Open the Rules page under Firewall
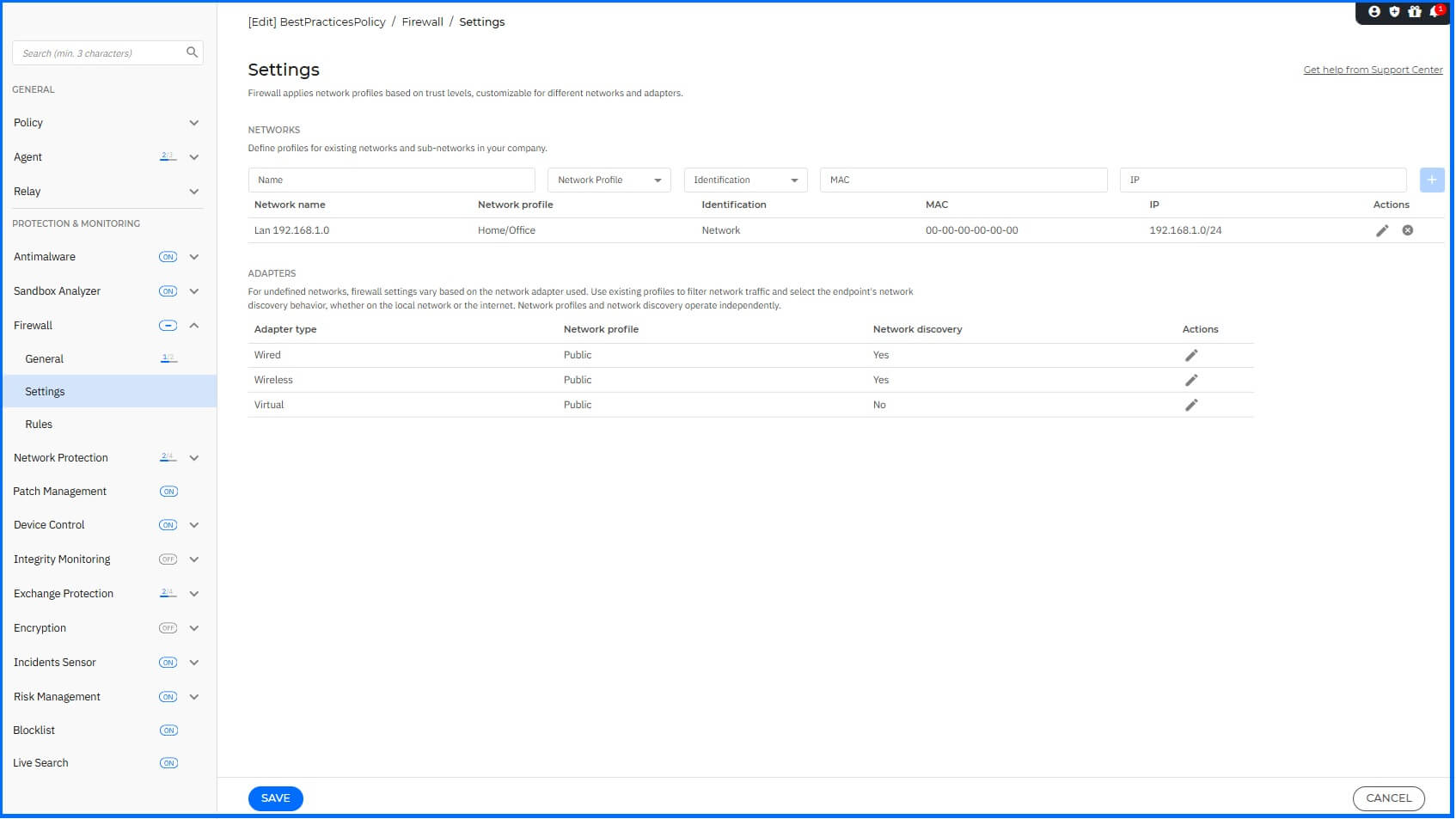The width and height of the screenshot is (1456, 819). pyautogui.click(x=39, y=424)
